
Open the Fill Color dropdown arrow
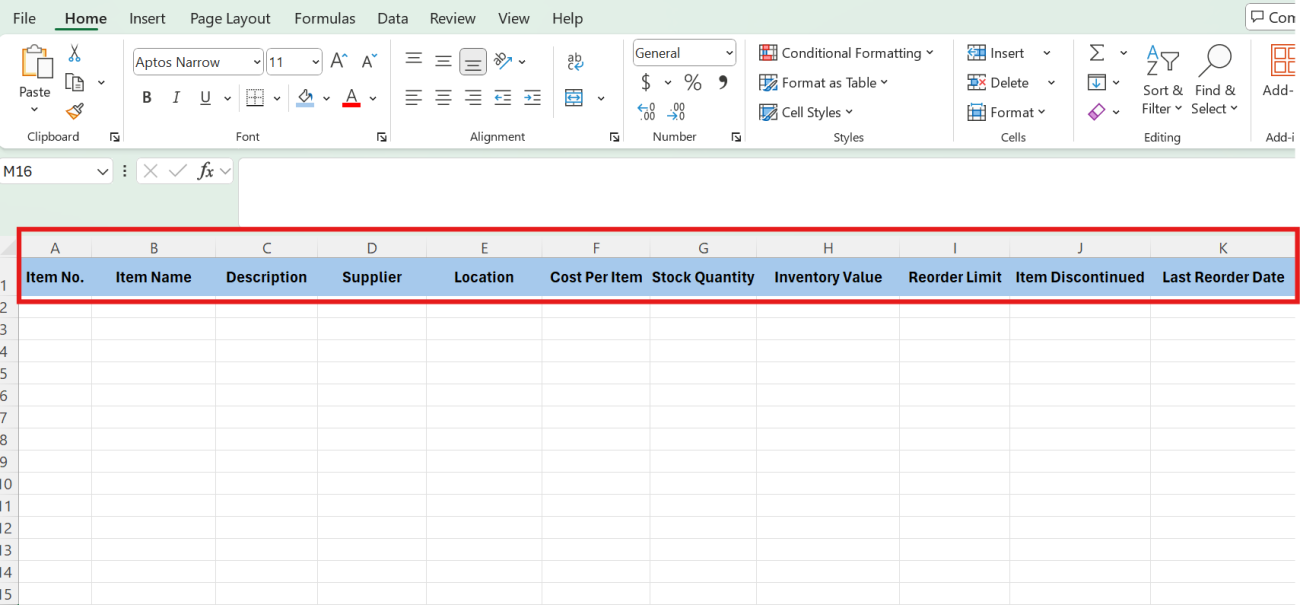[325, 97]
